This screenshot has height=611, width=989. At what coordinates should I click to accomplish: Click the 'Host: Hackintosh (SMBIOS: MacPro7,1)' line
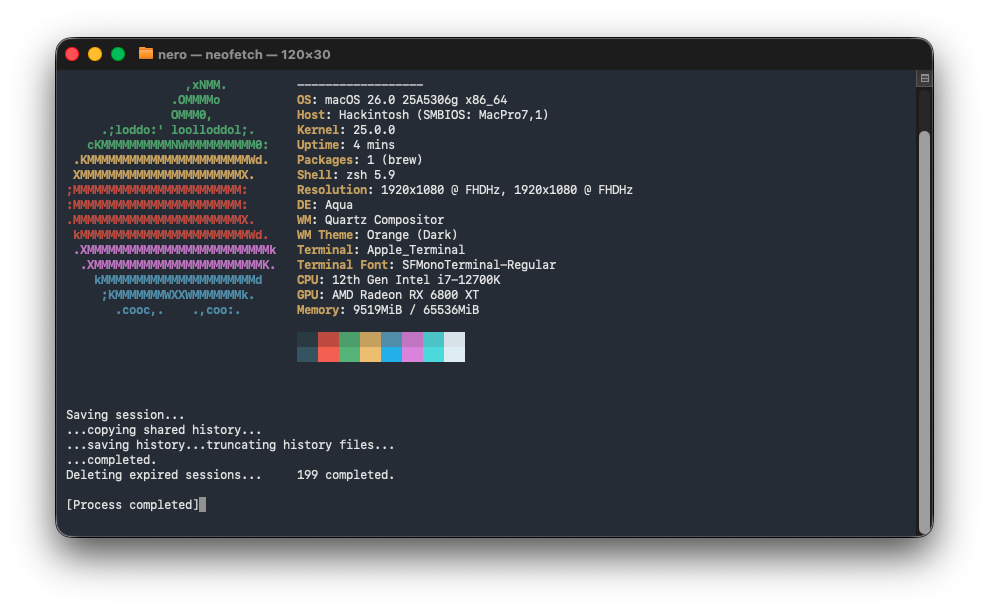coord(423,115)
